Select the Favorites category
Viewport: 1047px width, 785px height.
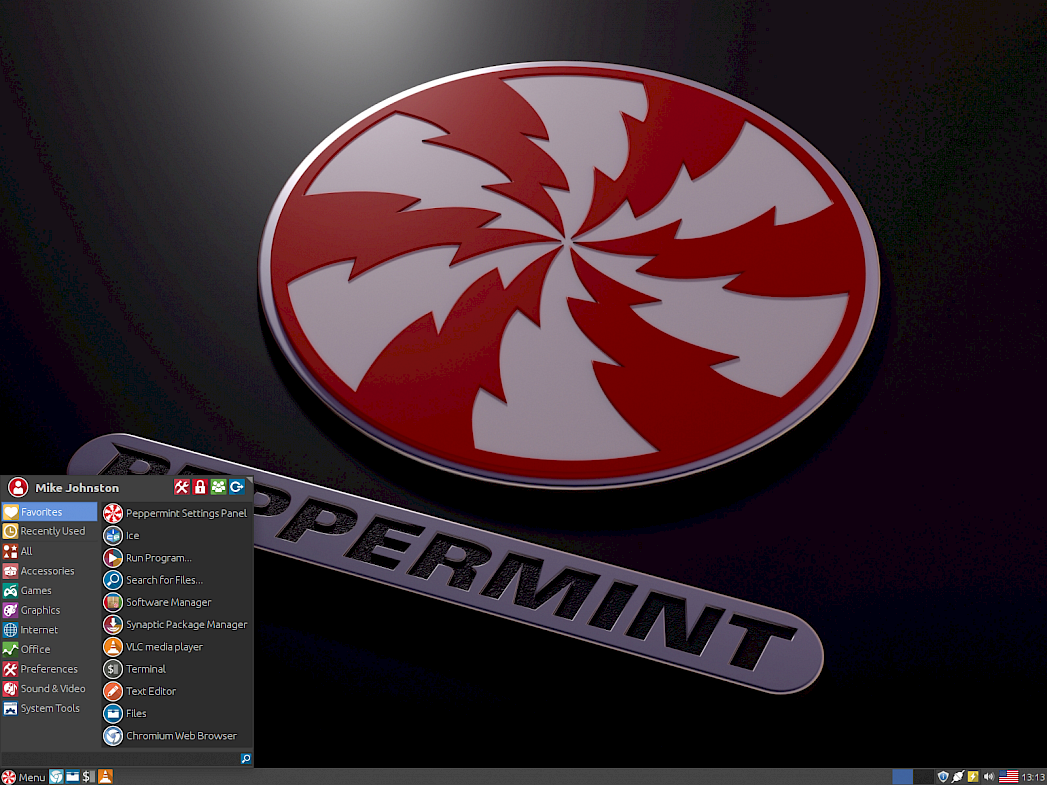point(49,512)
